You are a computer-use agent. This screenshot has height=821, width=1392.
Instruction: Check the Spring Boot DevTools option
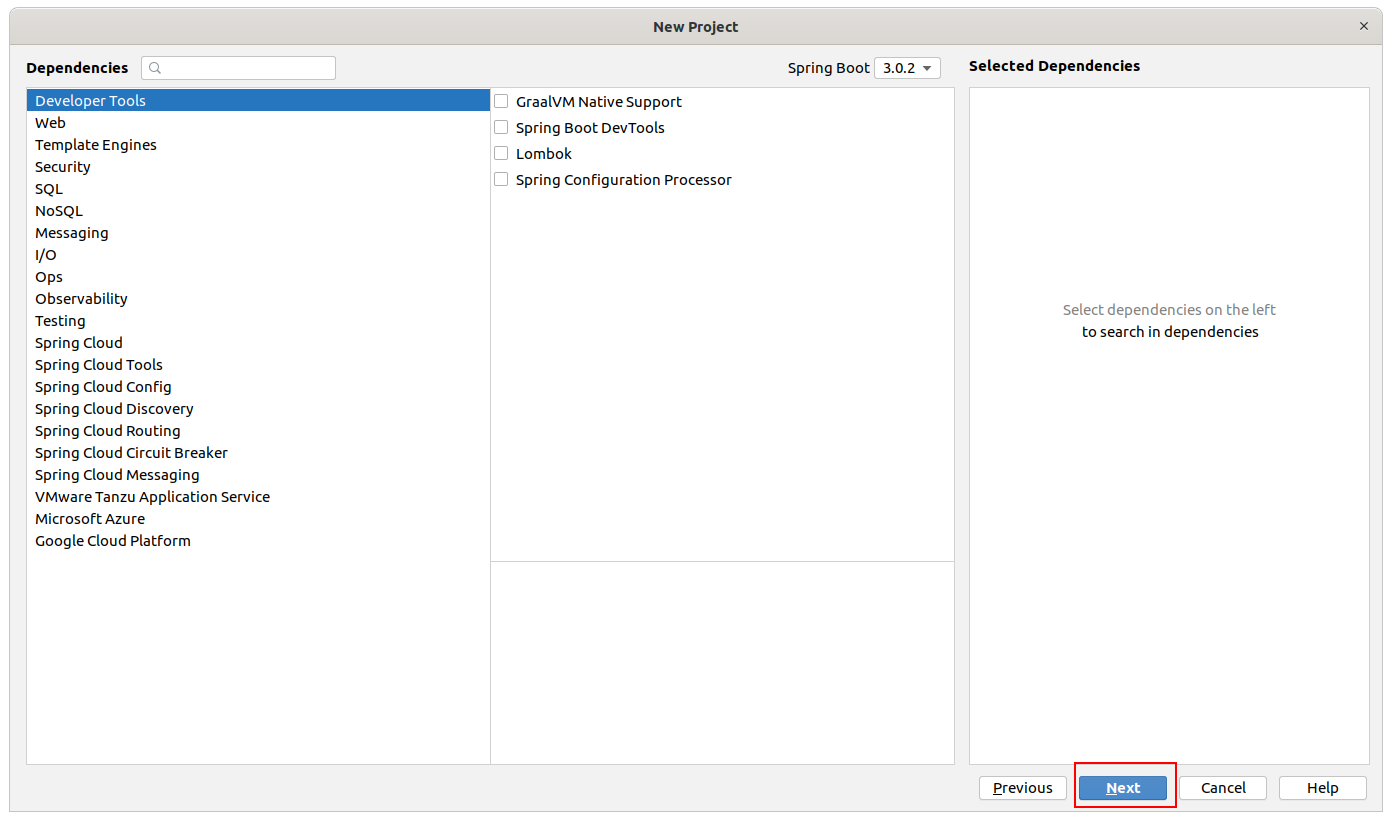tap(501, 128)
